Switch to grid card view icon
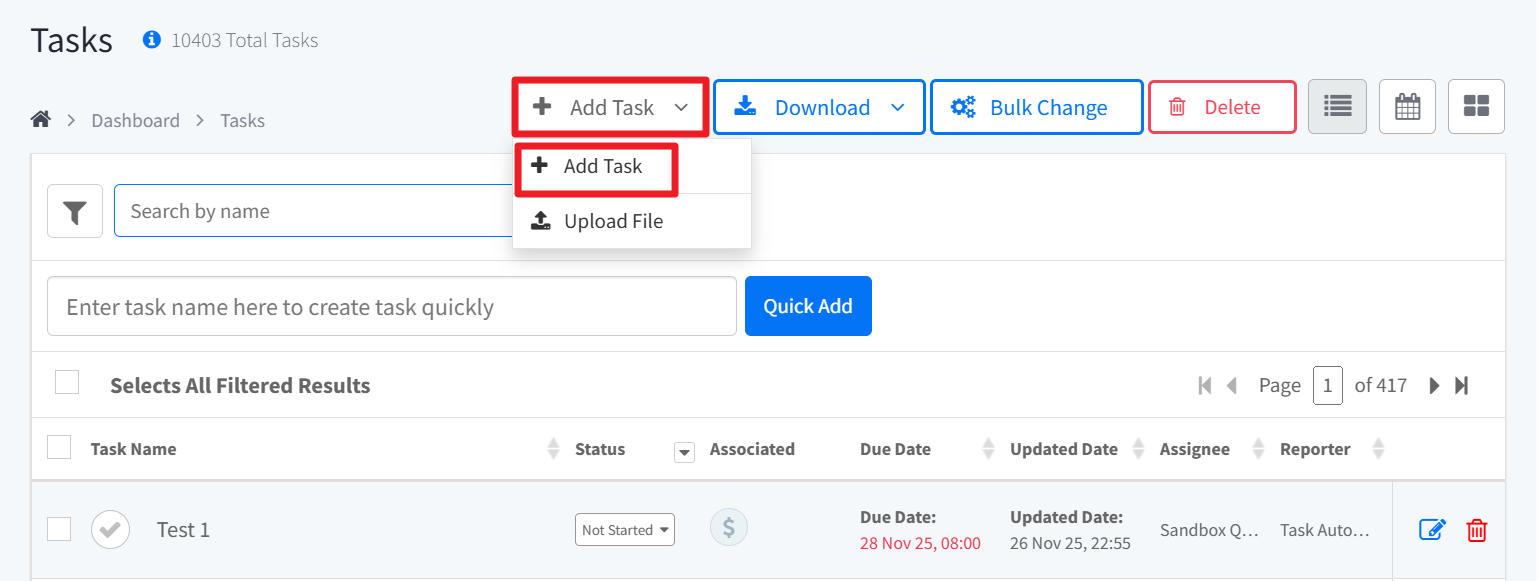Image resolution: width=1538 pixels, height=581 pixels. [x=1476, y=106]
